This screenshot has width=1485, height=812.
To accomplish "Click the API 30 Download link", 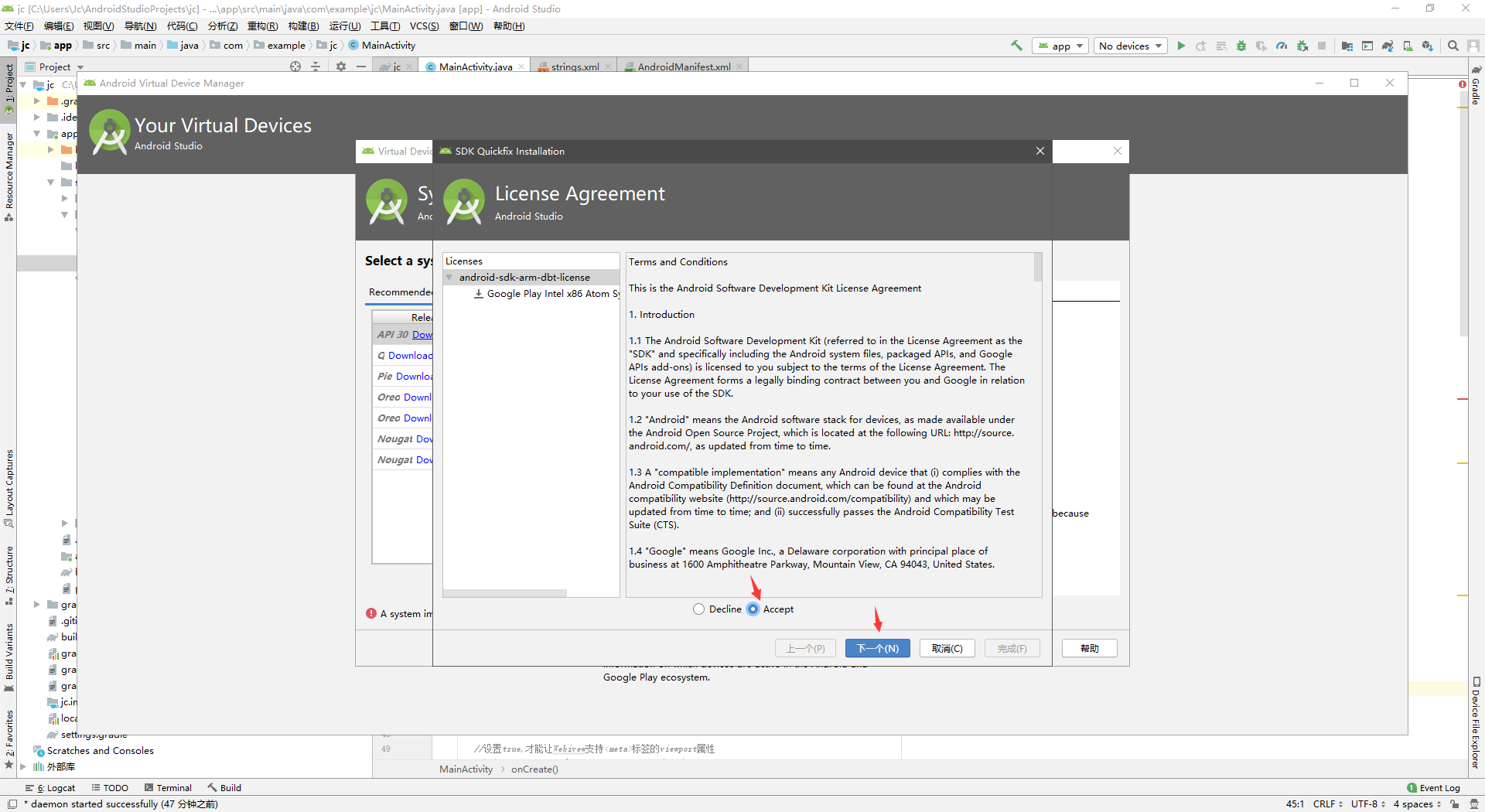I will (x=422, y=334).
